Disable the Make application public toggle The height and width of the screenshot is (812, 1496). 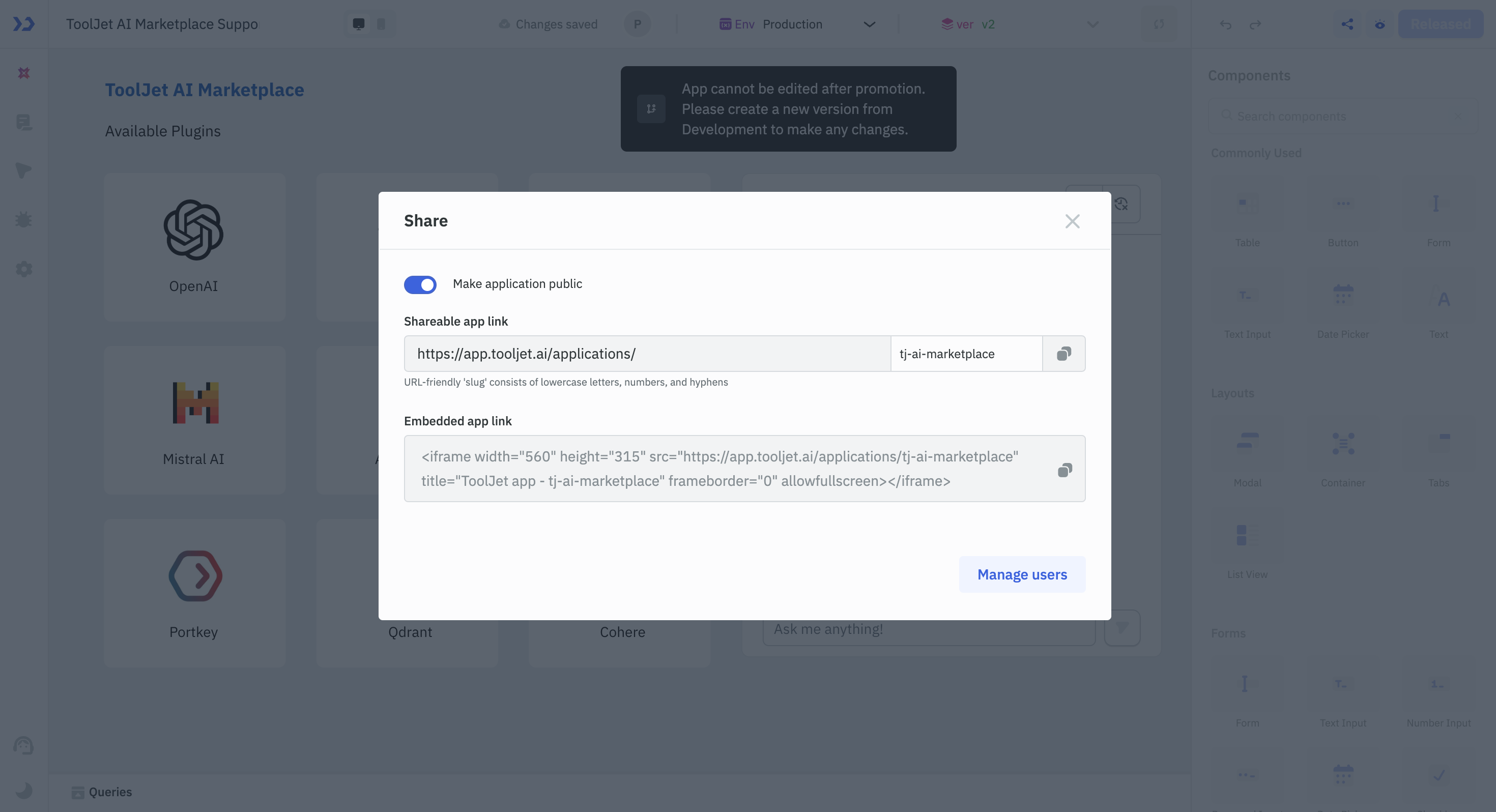click(x=420, y=284)
